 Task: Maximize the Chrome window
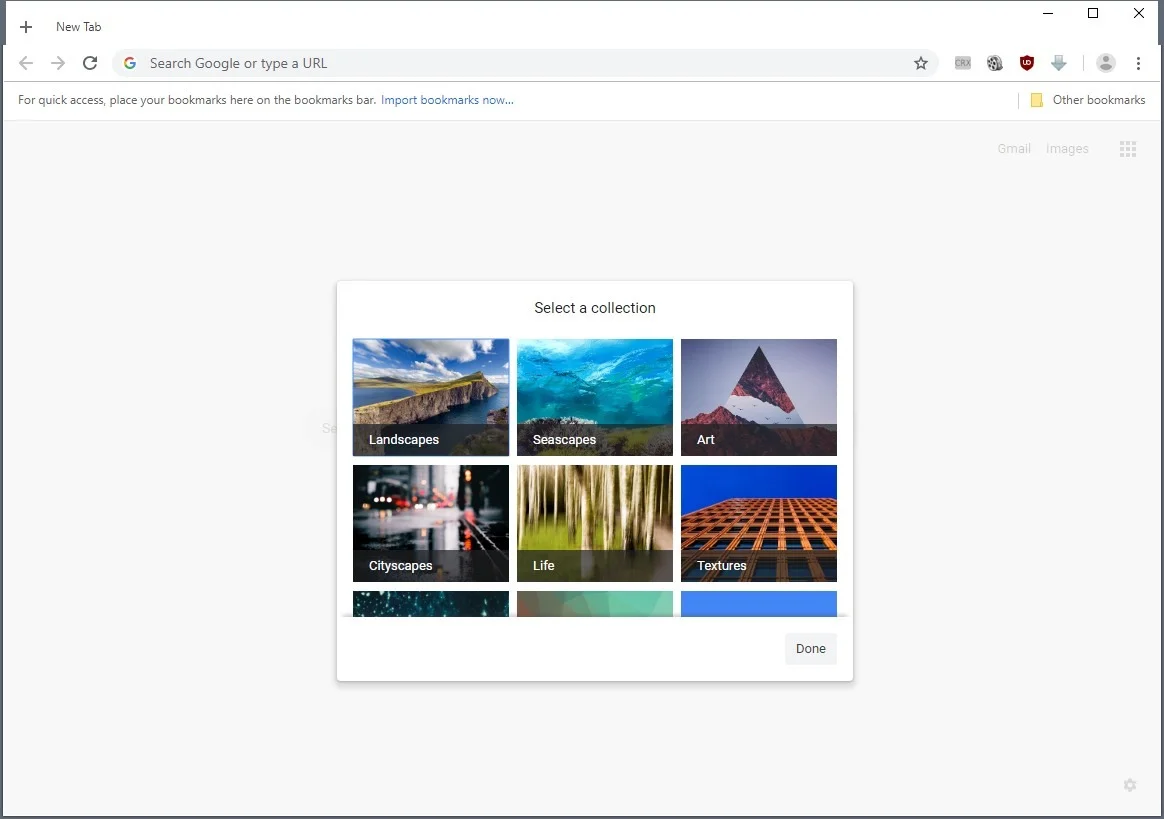point(1093,13)
